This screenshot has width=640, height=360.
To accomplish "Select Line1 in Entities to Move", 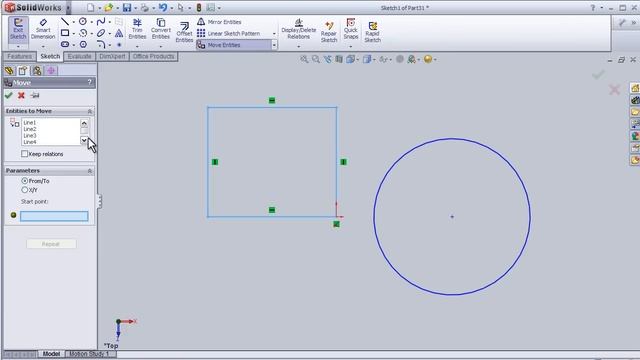I will (30, 122).
